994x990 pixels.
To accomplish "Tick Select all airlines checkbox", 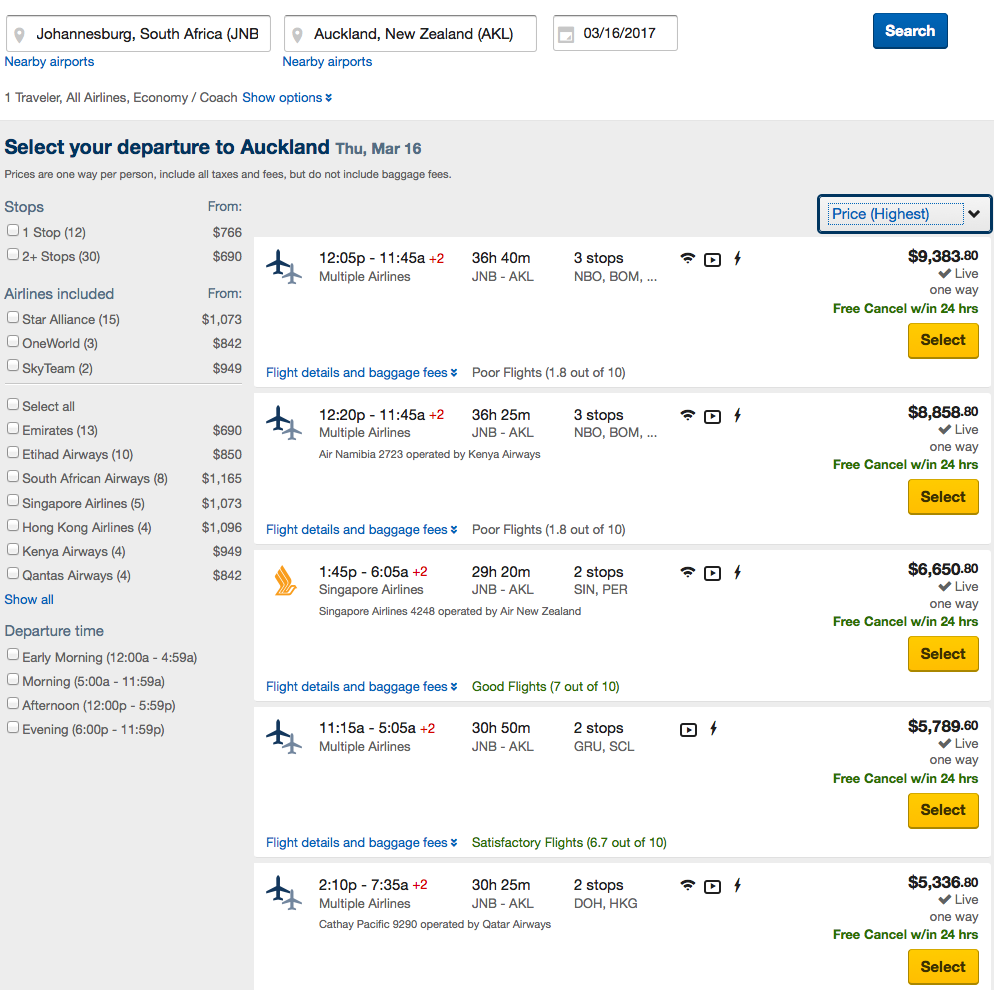I will [x=13, y=404].
